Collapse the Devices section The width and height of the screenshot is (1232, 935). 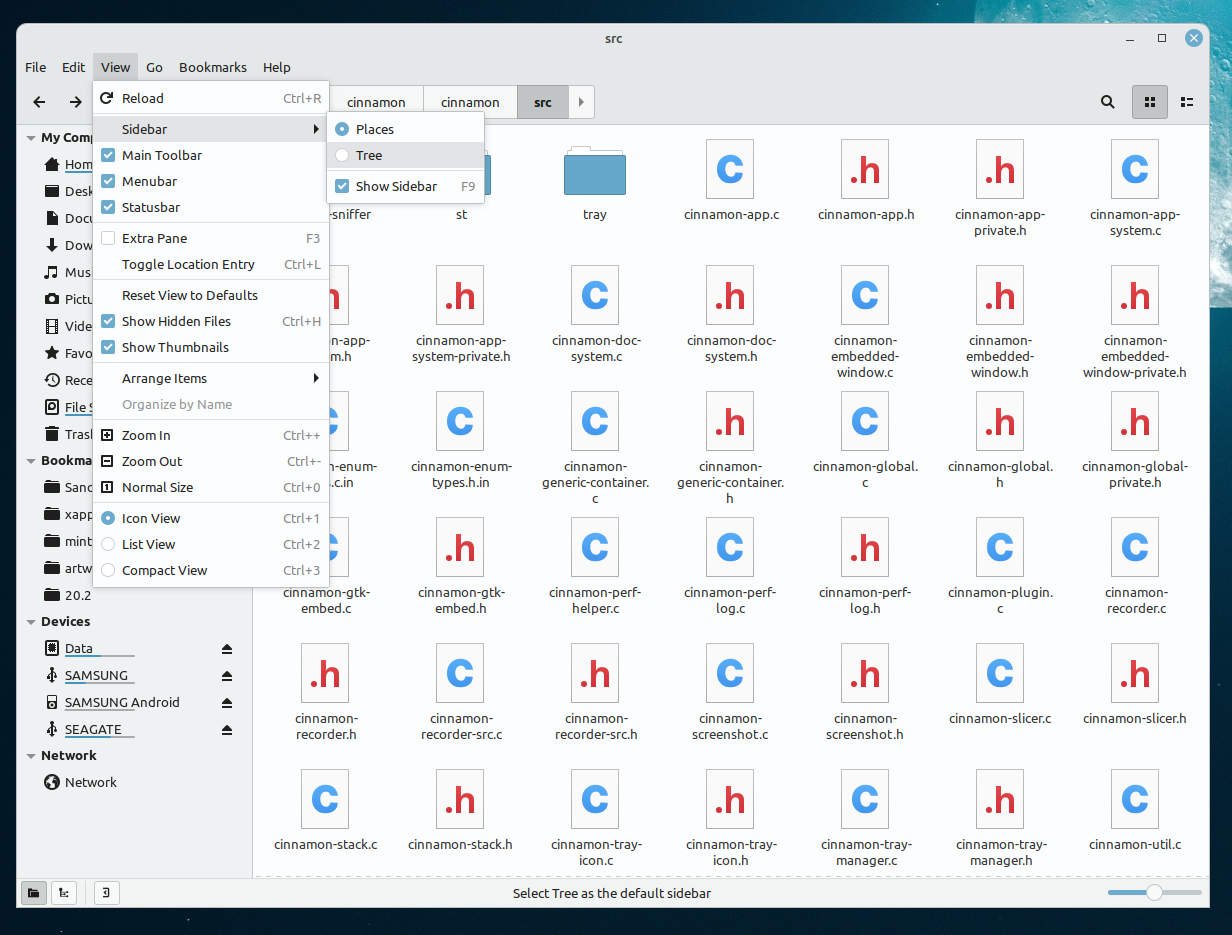(29, 621)
